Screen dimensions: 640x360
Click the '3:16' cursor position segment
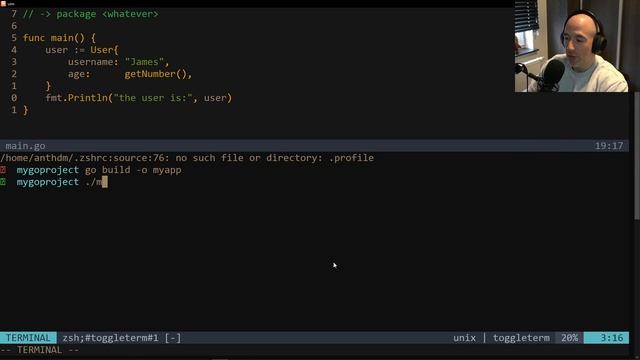607,338
